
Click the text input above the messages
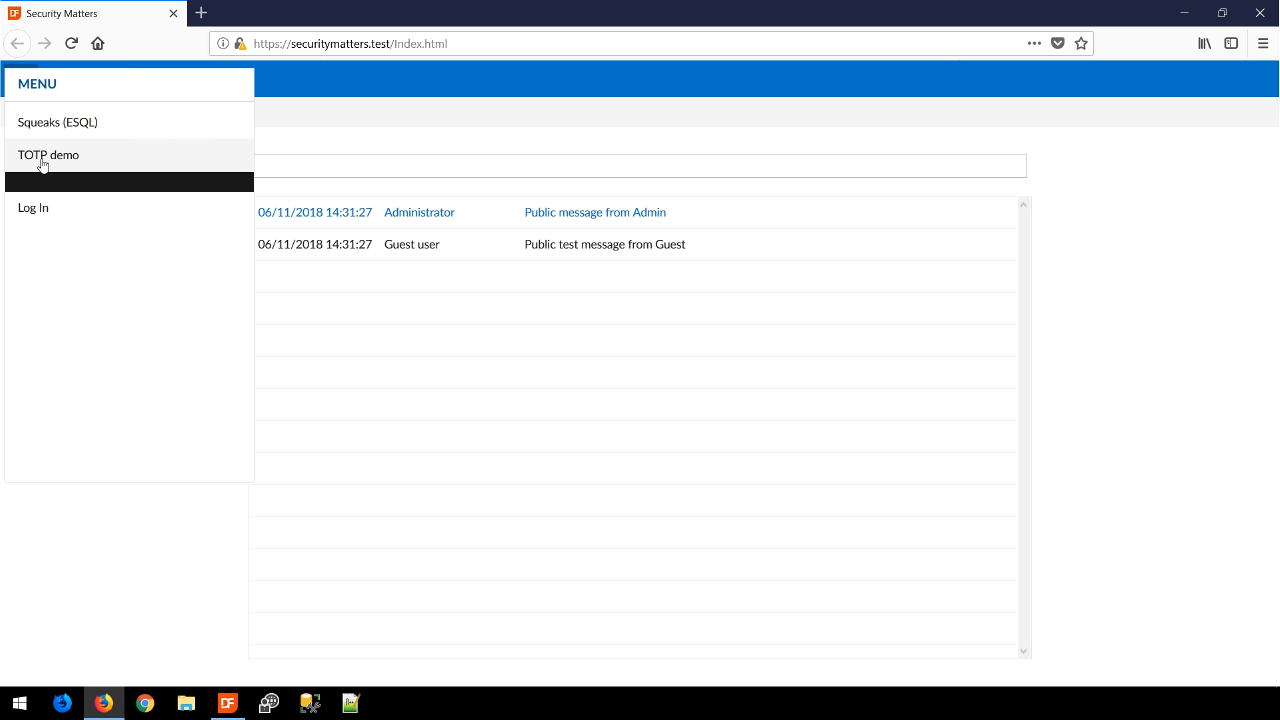coord(640,166)
